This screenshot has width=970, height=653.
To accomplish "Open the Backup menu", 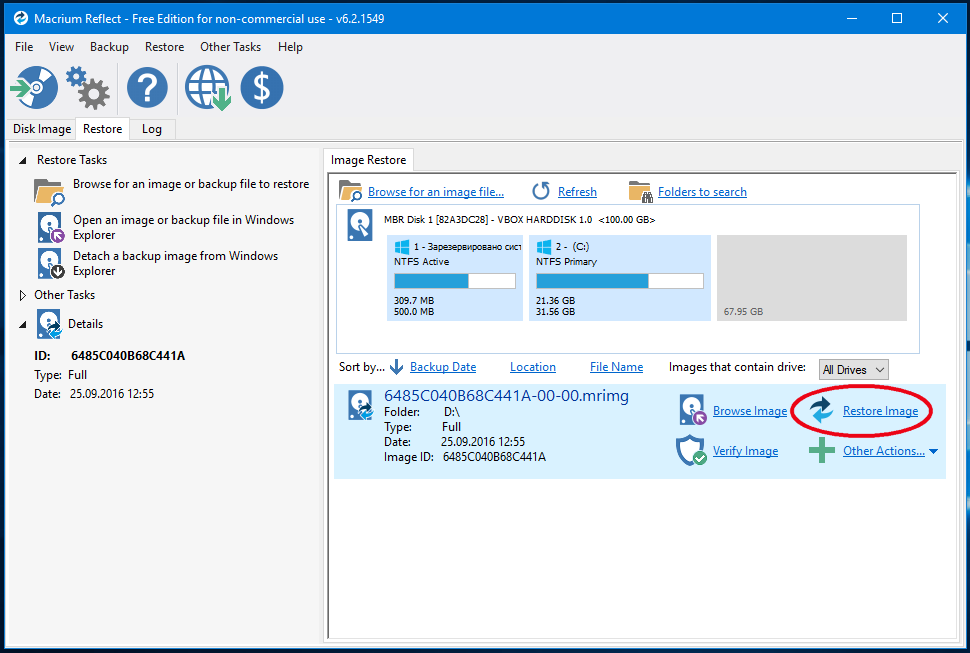I will [109, 47].
